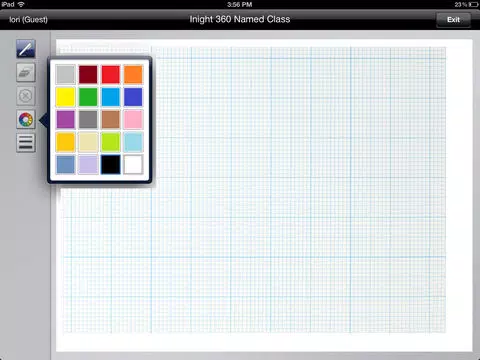480x360 pixels.
Task: Tap the lori (Guest) user label
Action: (28, 20)
